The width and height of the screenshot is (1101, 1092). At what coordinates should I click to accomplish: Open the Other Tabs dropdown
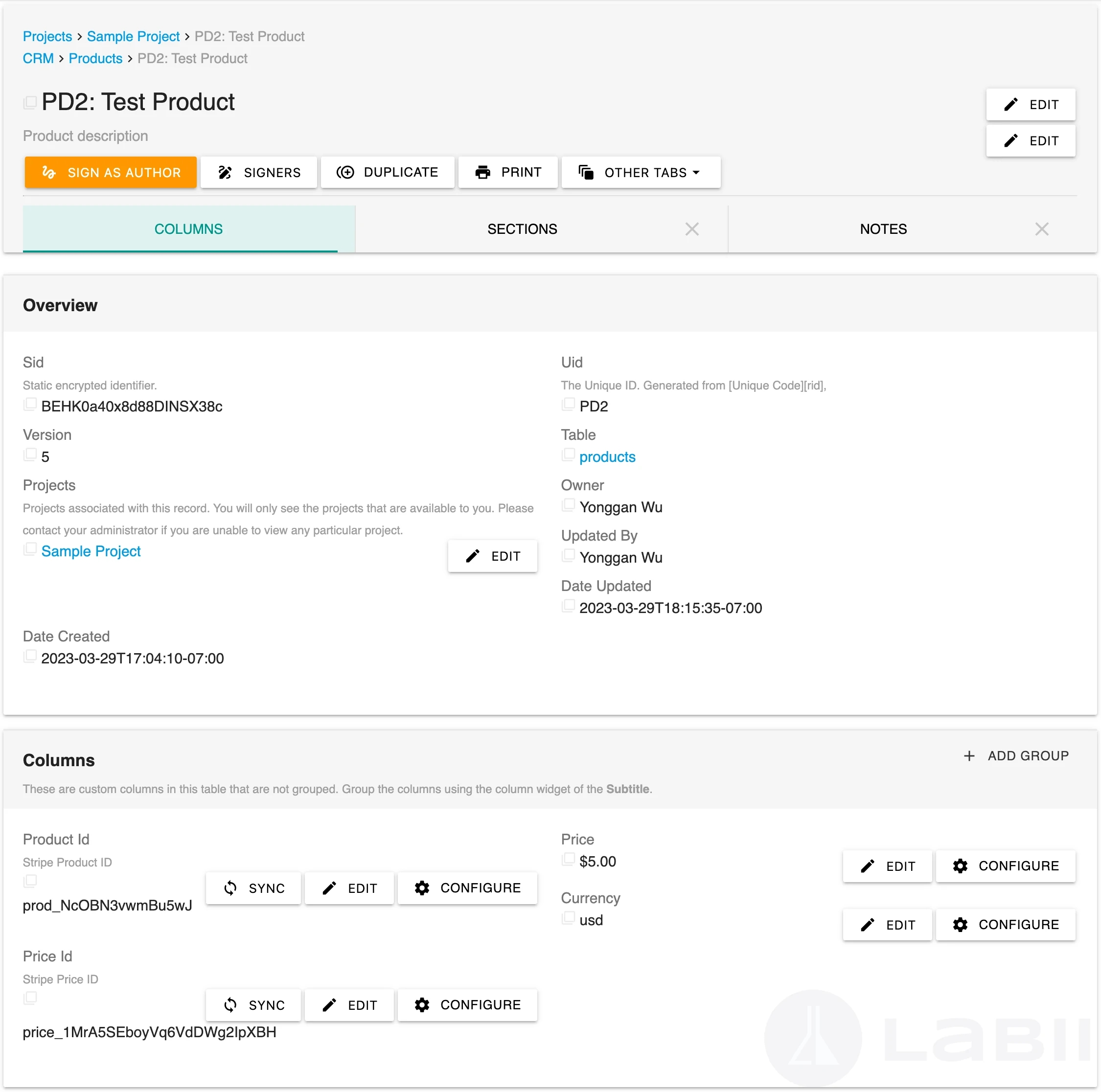(641, 172)
